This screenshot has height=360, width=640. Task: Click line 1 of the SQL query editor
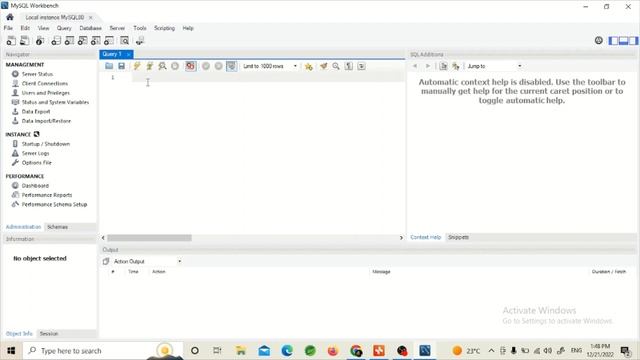click(268, 78)
